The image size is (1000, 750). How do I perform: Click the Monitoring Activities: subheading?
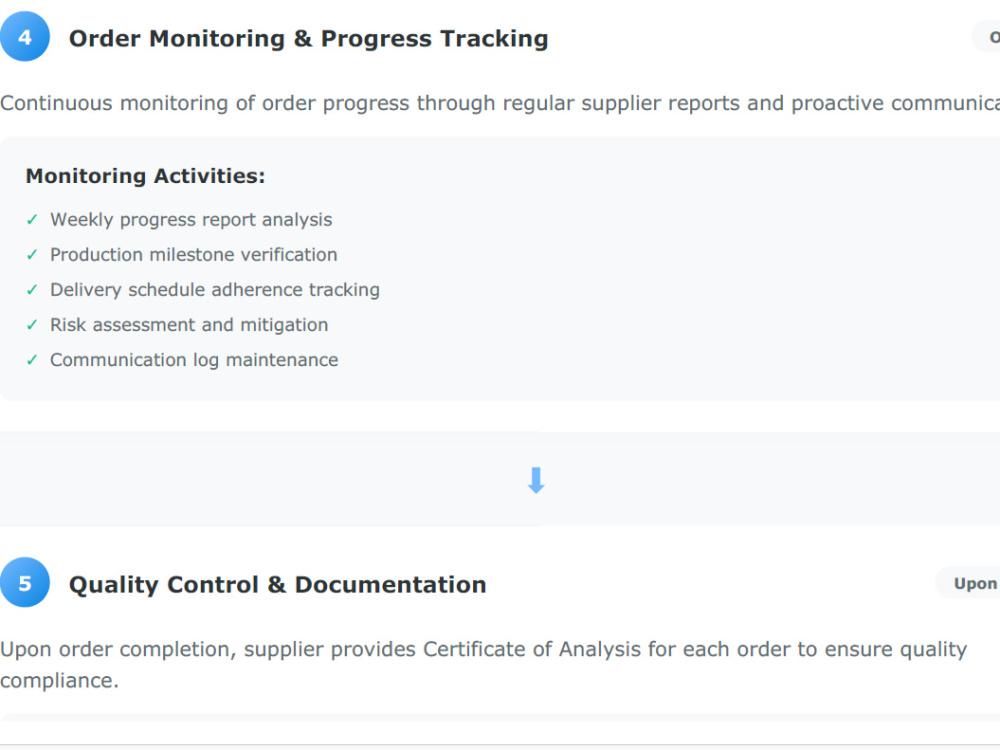[145, 176]
